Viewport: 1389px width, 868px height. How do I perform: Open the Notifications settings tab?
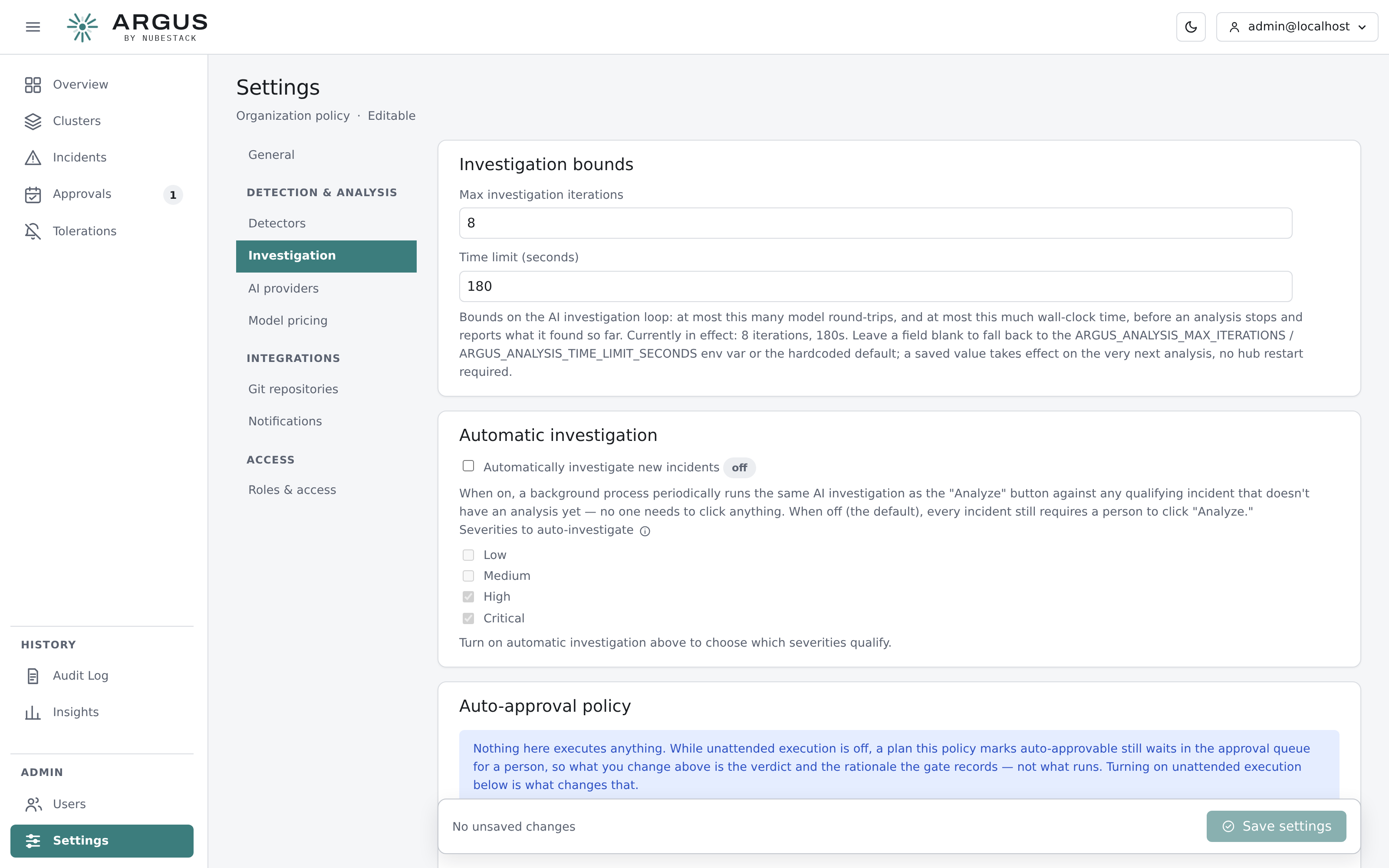coord(326,421)
